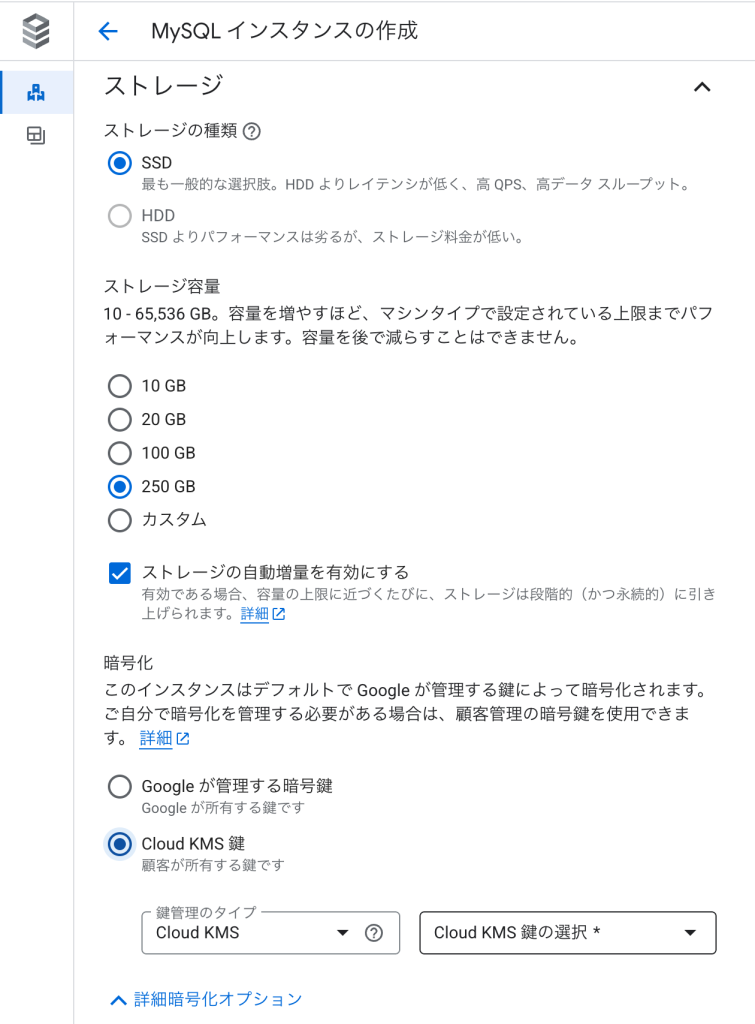The height and width of the screenshot is (1024, 755).
Task: Click help icon in 鍵管理のタイプ field
Action: (x=374, y=933)
